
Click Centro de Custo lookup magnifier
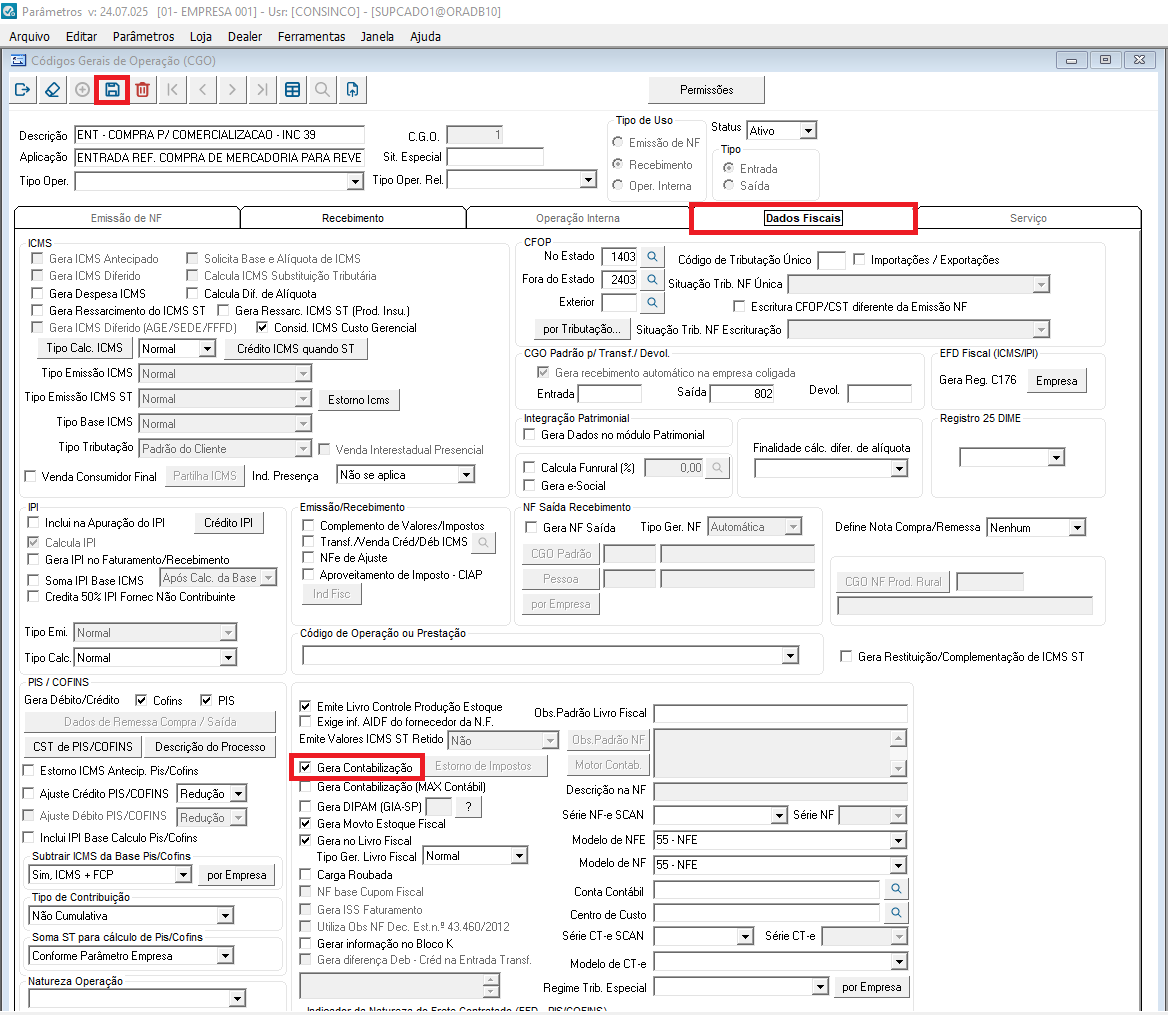(x=896, y=912)
